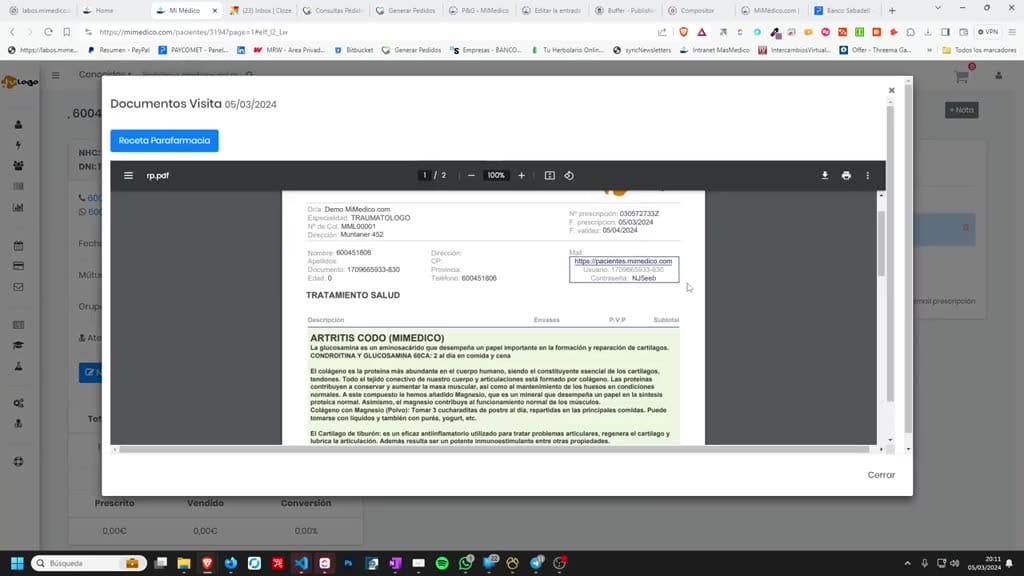Toggle the hamburger menu behind the dialog
Screen dimensions: 1024x576
[x=56, y=75]
